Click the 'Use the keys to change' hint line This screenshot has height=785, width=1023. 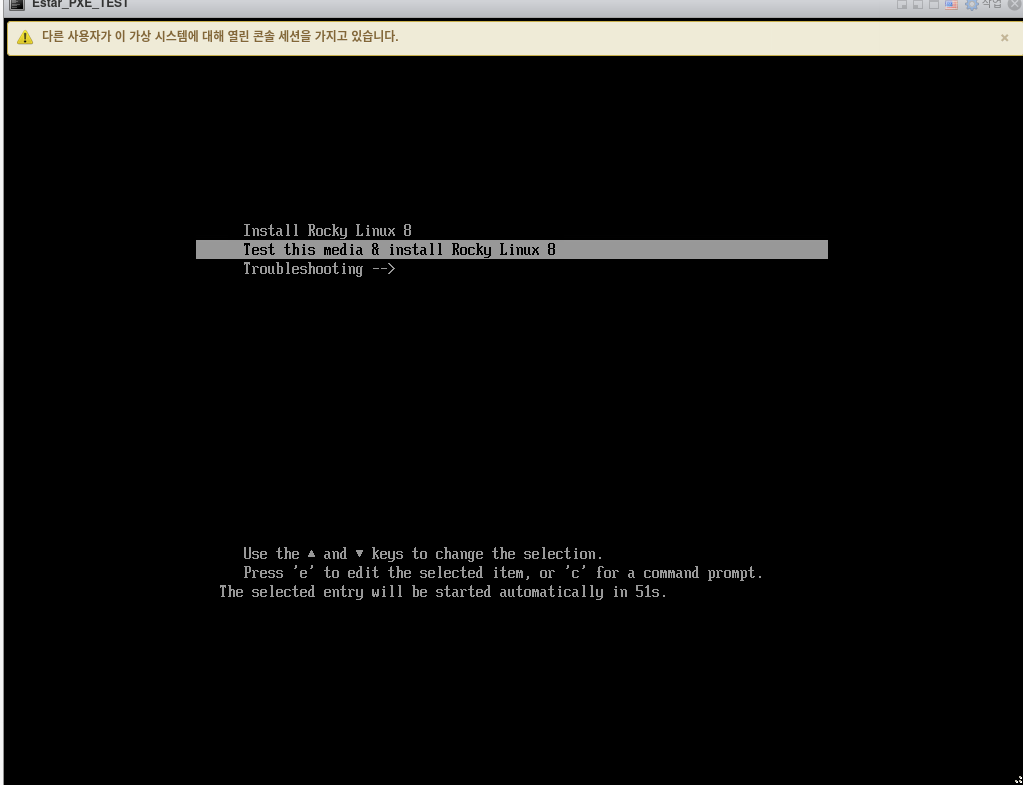pos(423,554)
